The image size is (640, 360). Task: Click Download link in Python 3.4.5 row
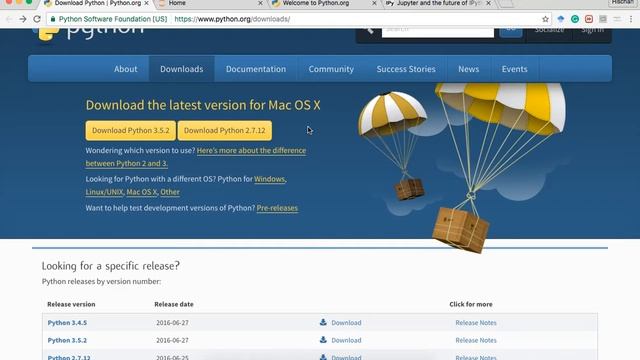346,322
